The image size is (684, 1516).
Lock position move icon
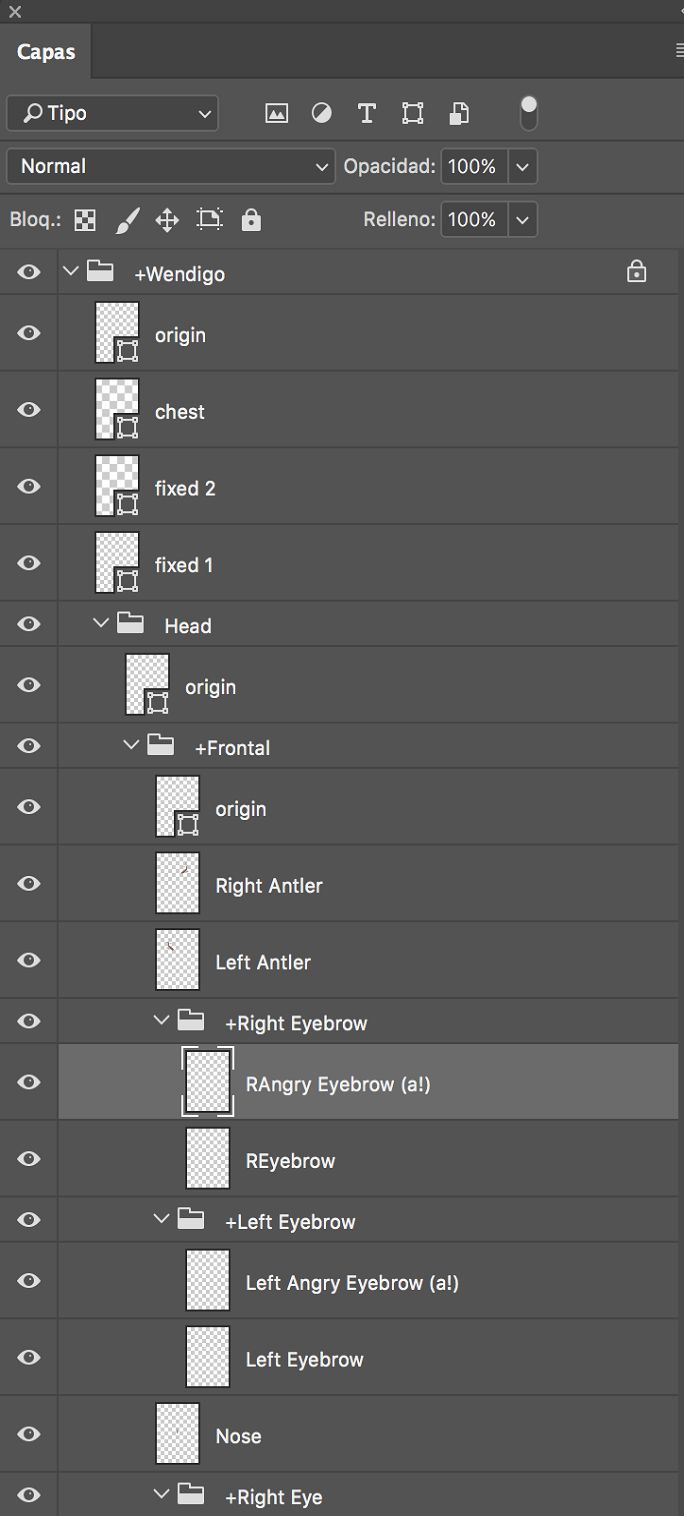(167, 220)
